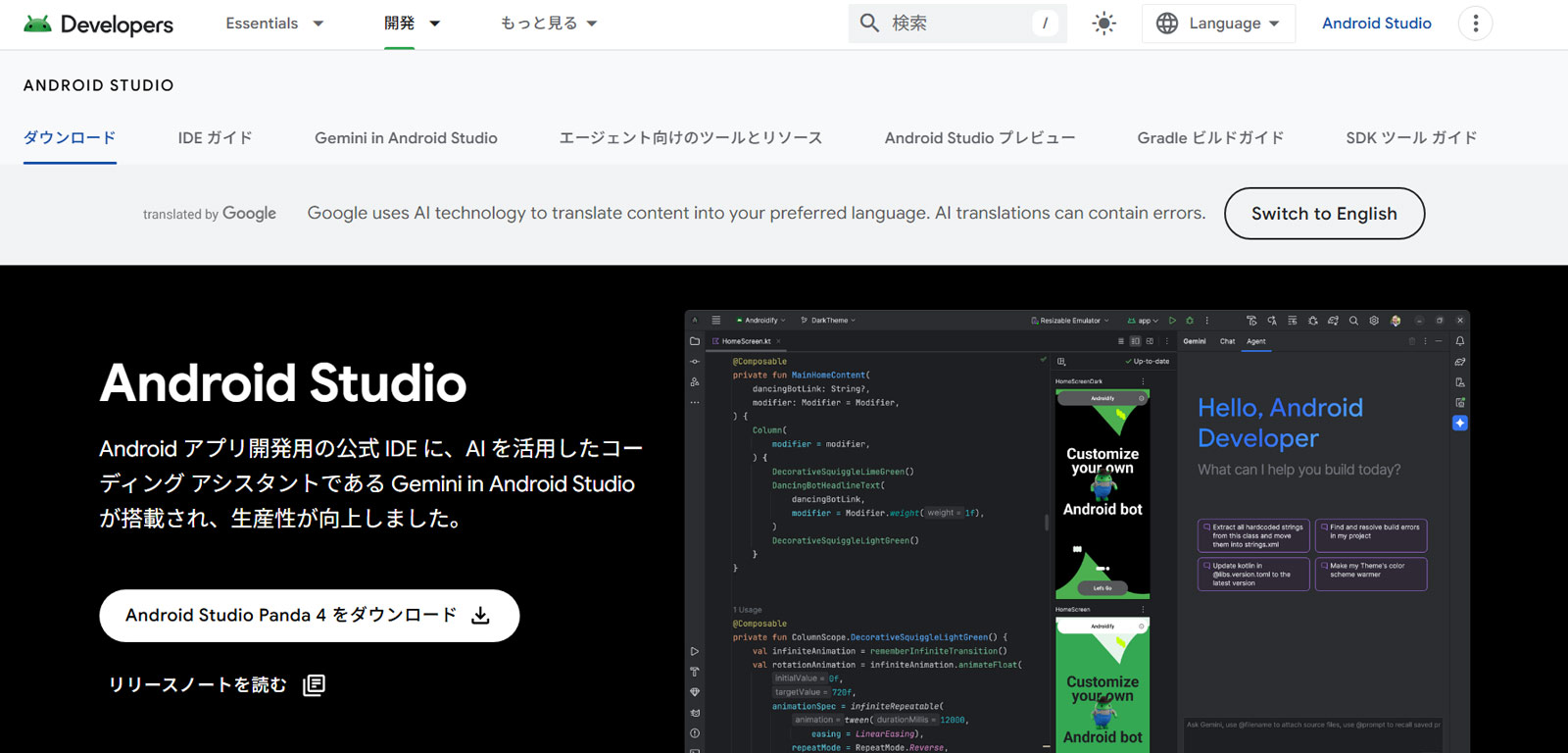1568x753 pixels.
Task: Click 'Find and resolve build errors' suggestion card
Action: [1371, 535]
